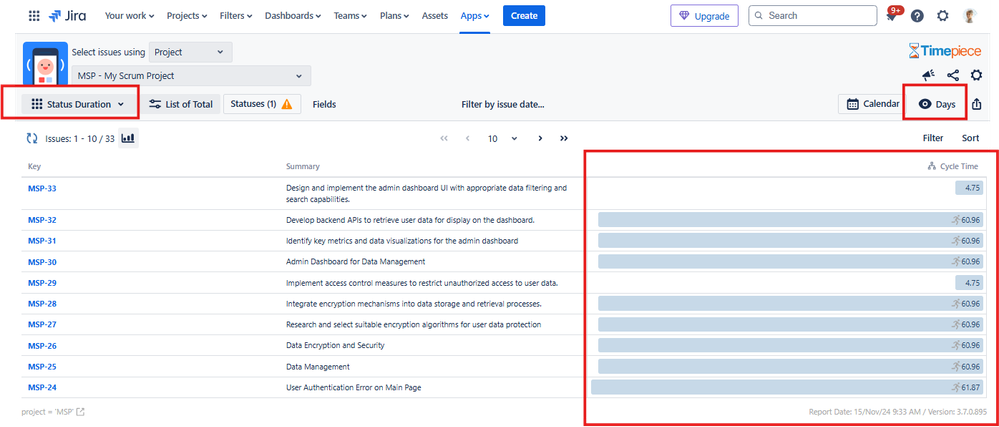
Task: Open the help question mark icon
Action: coord(917,16)
